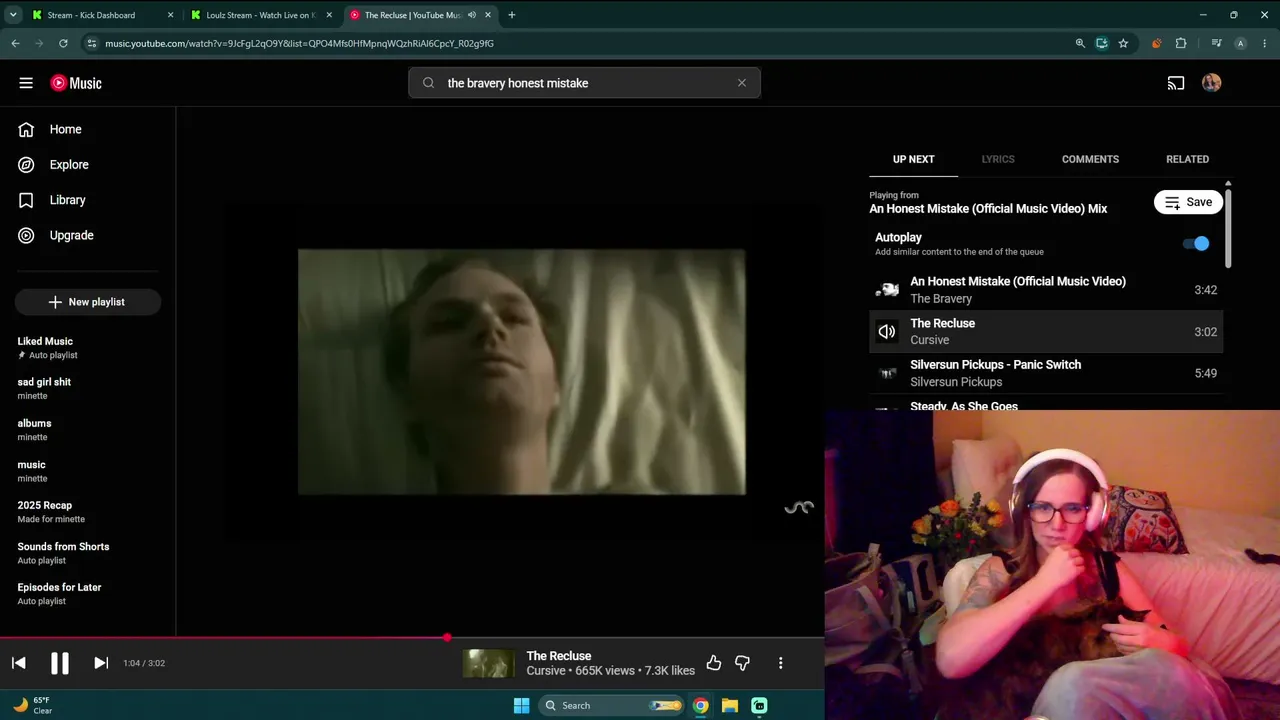Open a new browser tab
The image size is (1280, 720).
point(512,15)
